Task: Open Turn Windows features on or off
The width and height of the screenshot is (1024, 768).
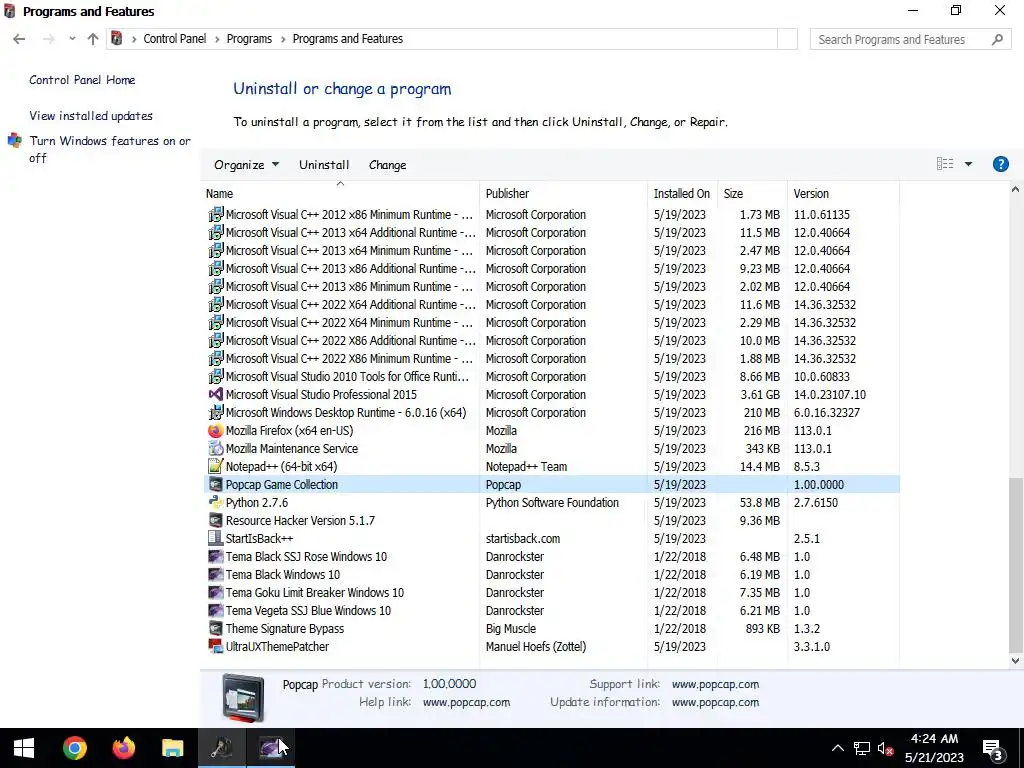Action: (x=110, y=149)
